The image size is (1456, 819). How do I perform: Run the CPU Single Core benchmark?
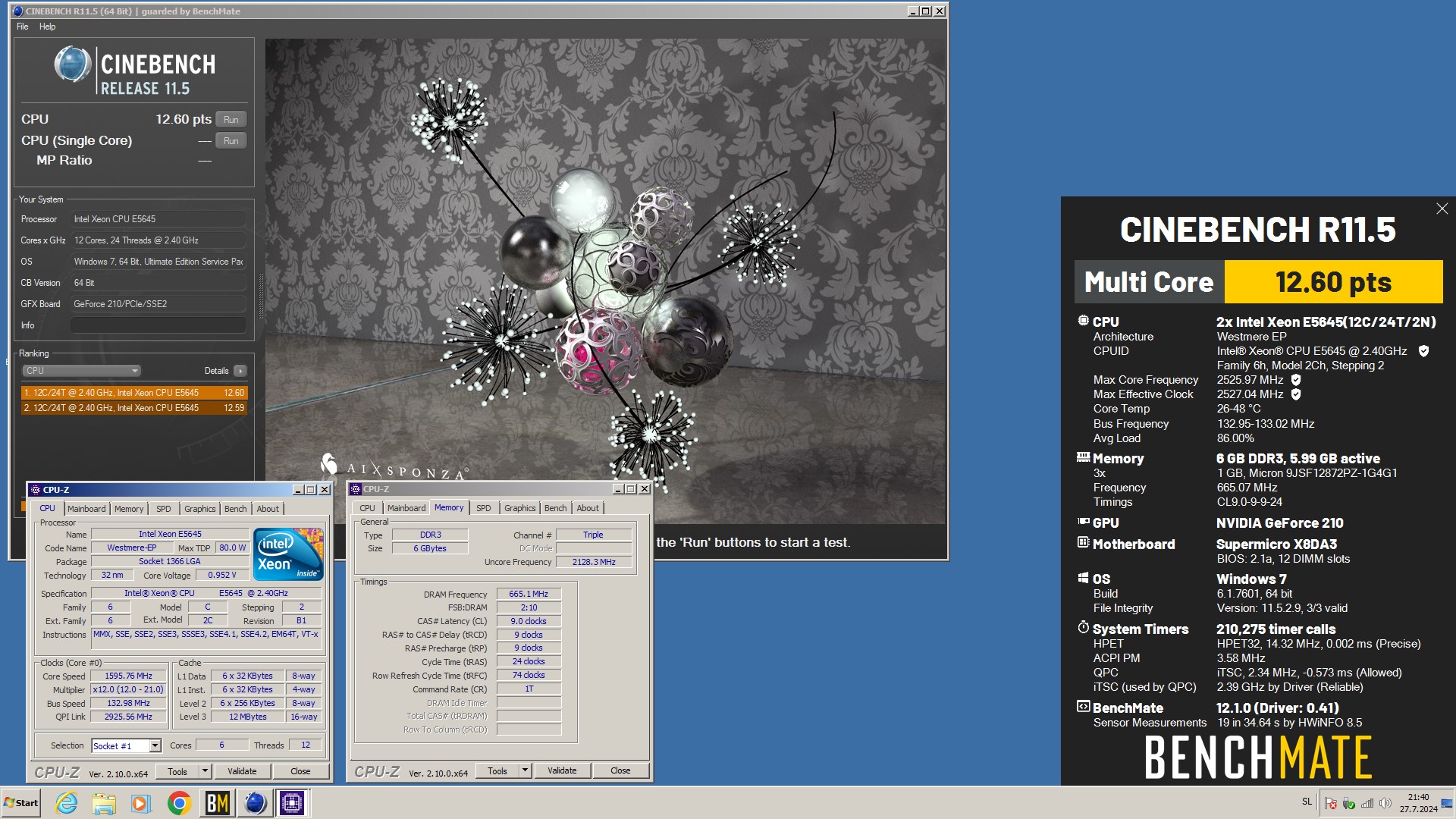[x=231, y=141]
